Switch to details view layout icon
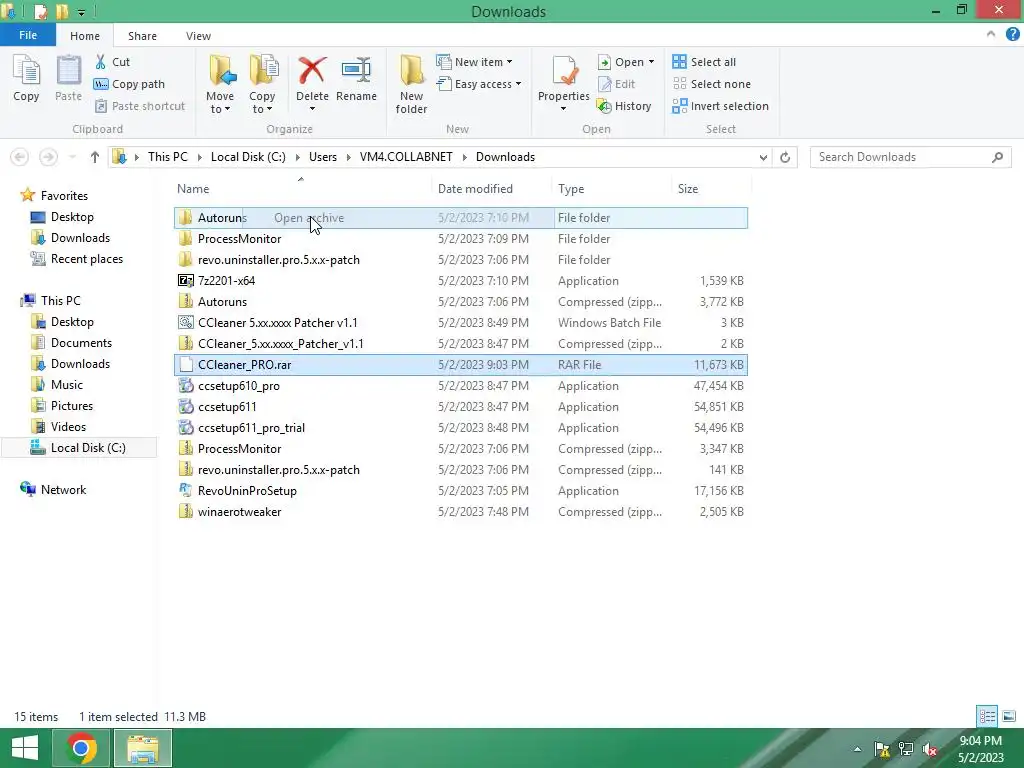 coord(987,716)
